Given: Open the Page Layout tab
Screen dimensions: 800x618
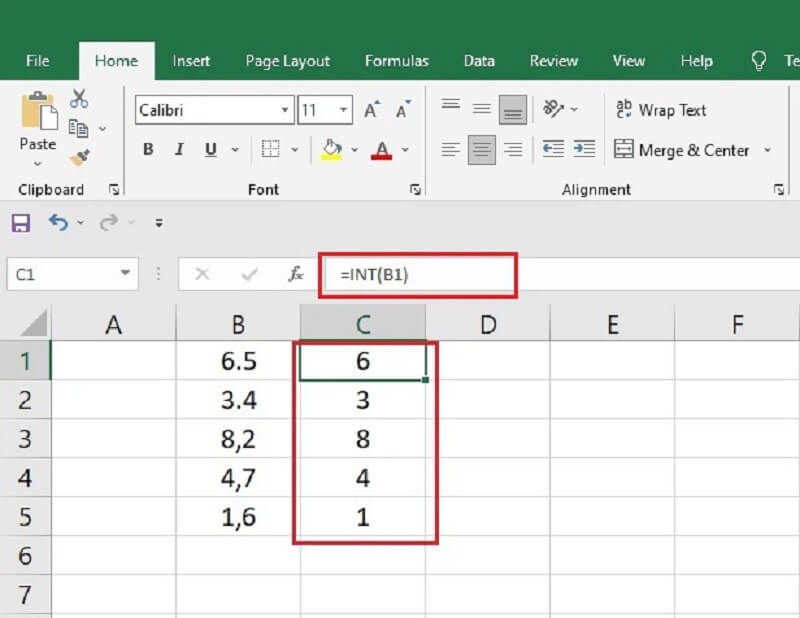Looking at the screenshot, I should point(287,61).
